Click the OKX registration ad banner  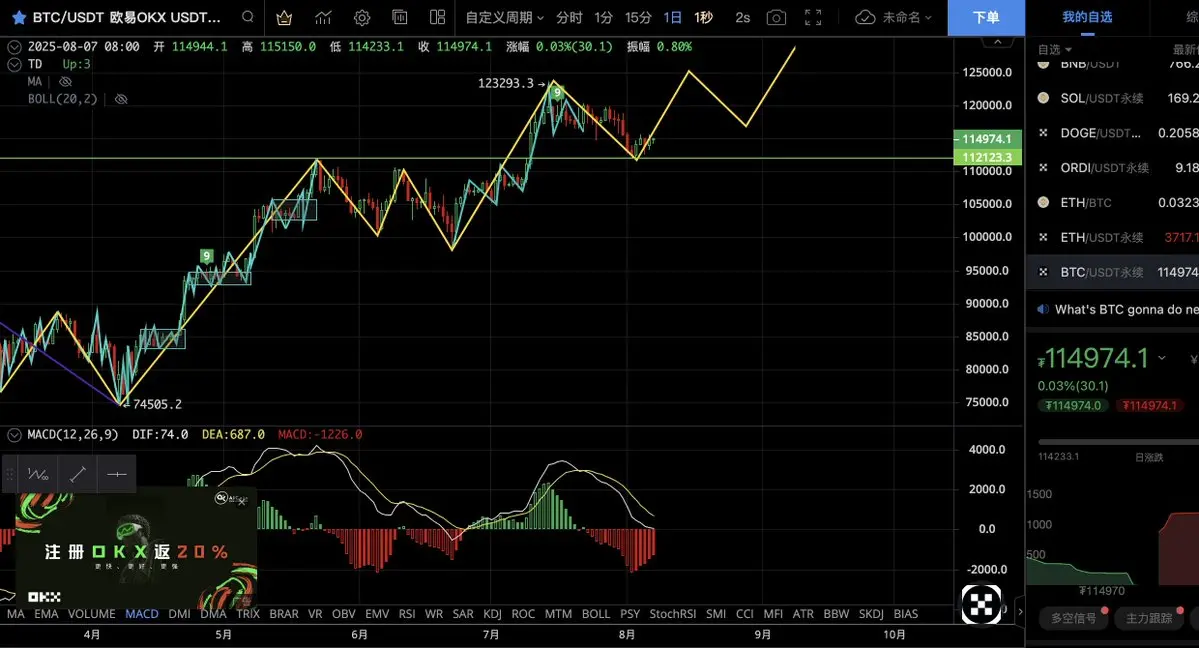(x=136, y=551)
